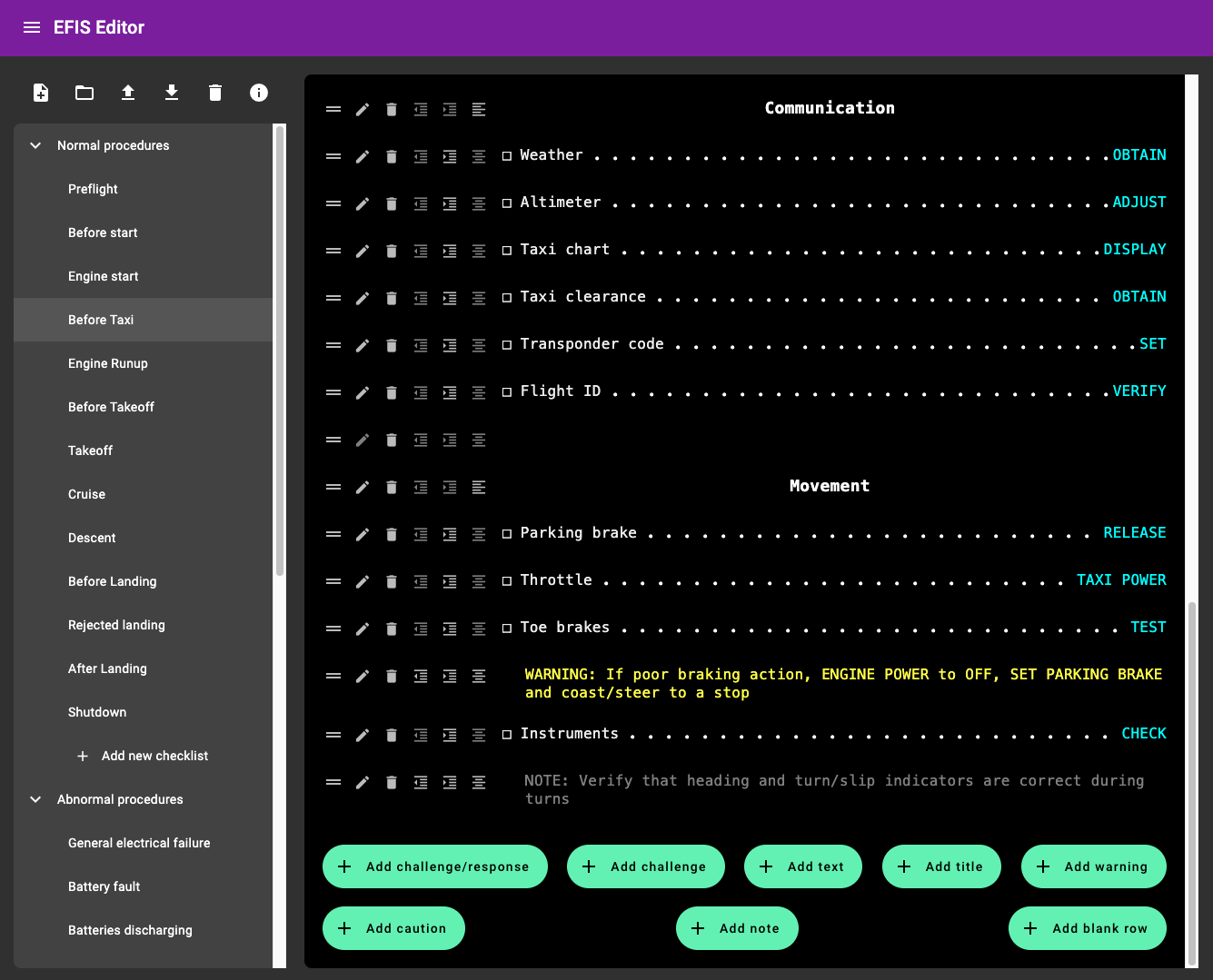Edit the Communication title row
1213x980 pixels.
[363, 109]
